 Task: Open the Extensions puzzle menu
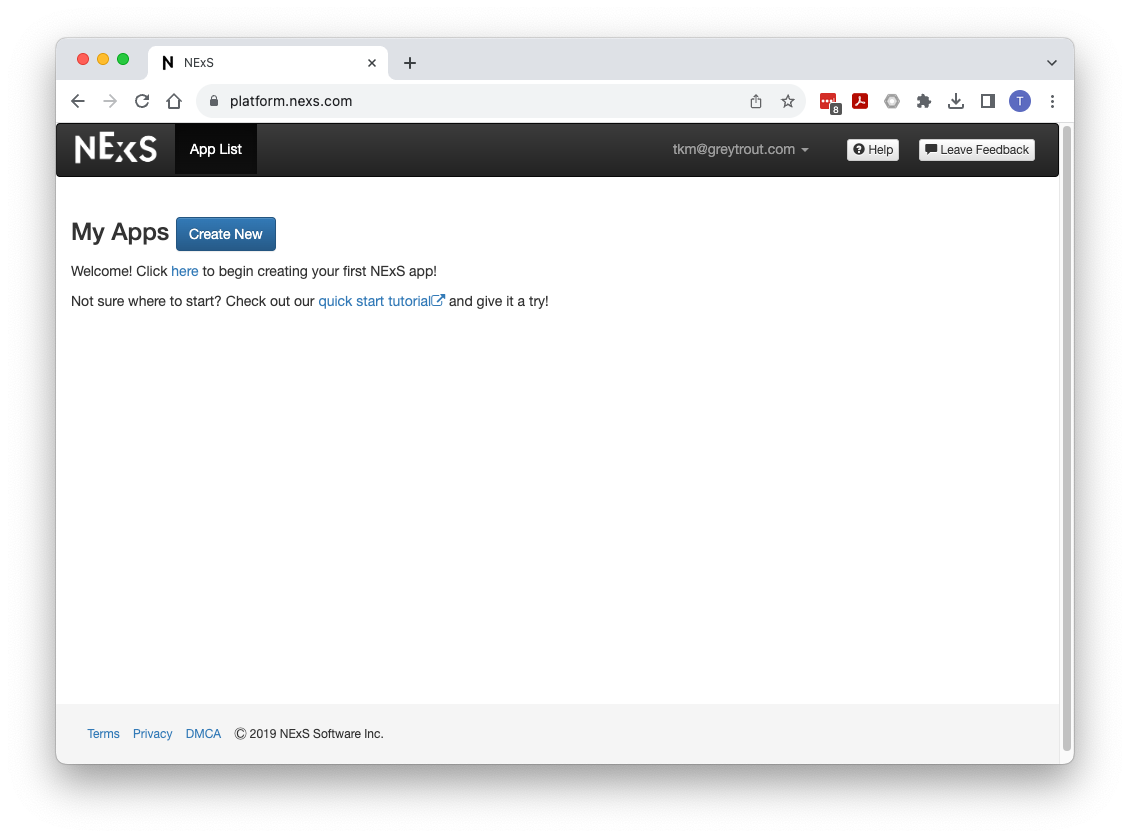[924, 101]
